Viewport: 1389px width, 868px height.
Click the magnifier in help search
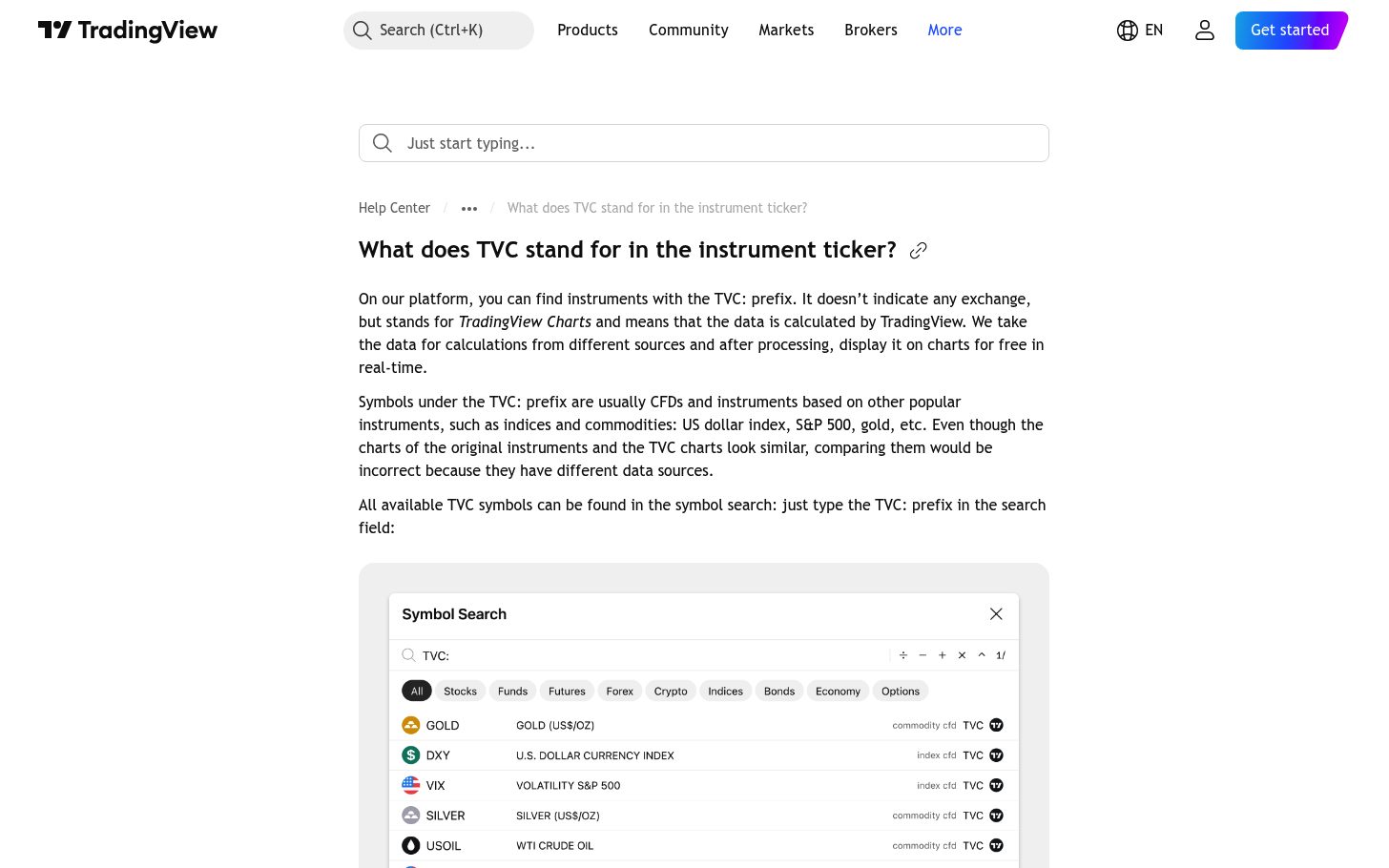(x=383, y=143)
